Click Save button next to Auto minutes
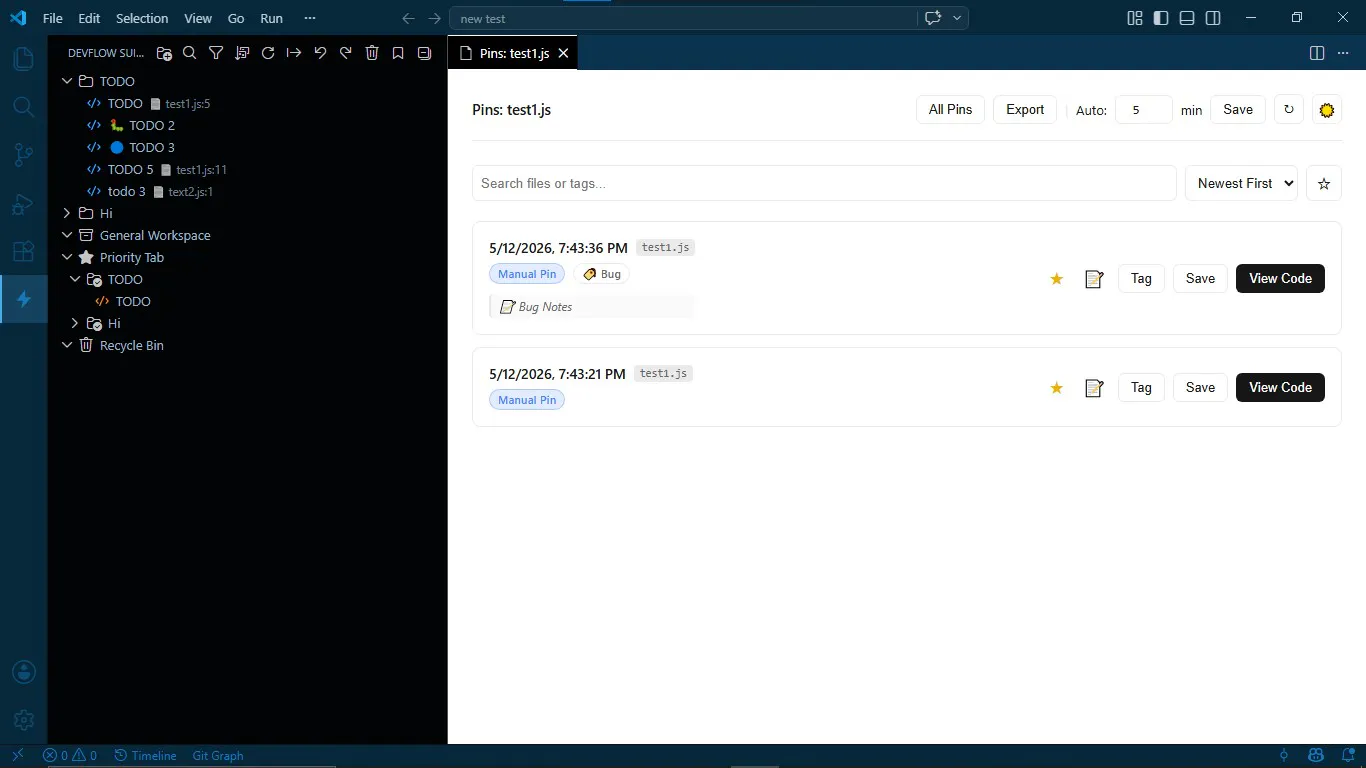This screenshot has width=1366, height=768. point(1238,110)
